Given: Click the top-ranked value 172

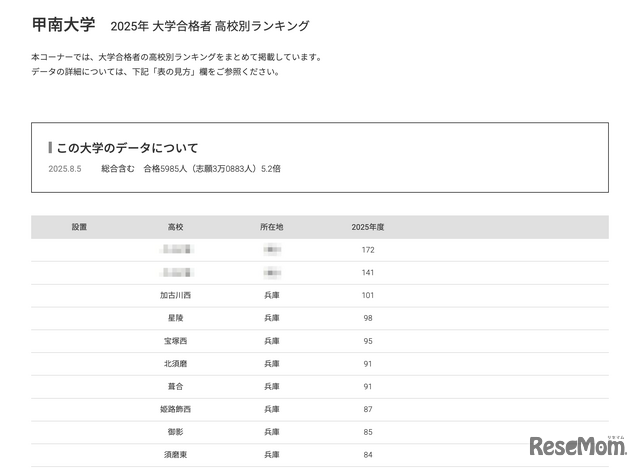Looking at the screenshot, I should 368,249.
